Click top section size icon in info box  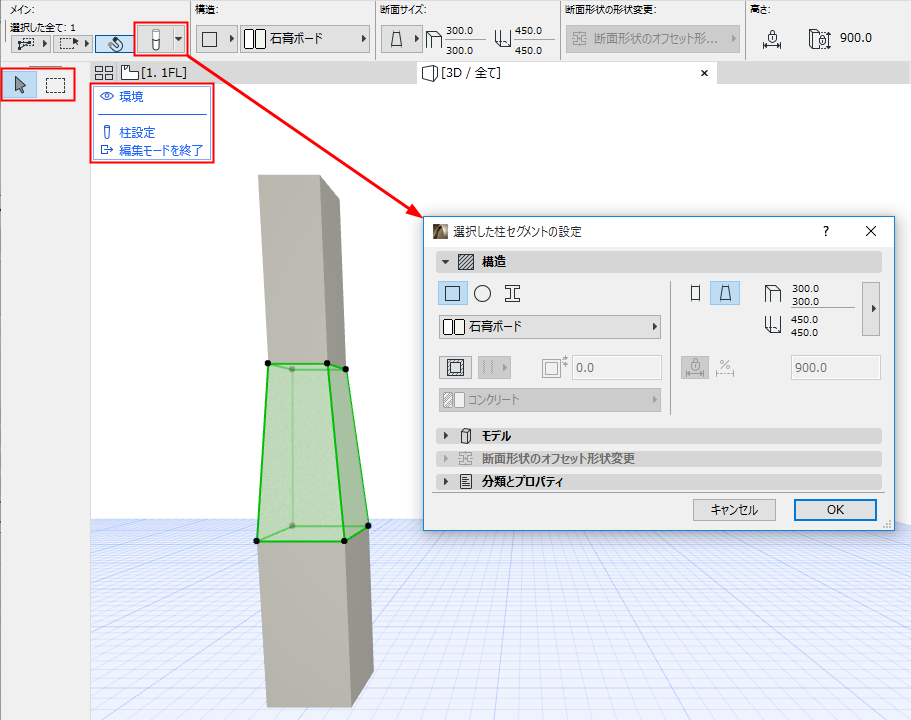[433, 40]
